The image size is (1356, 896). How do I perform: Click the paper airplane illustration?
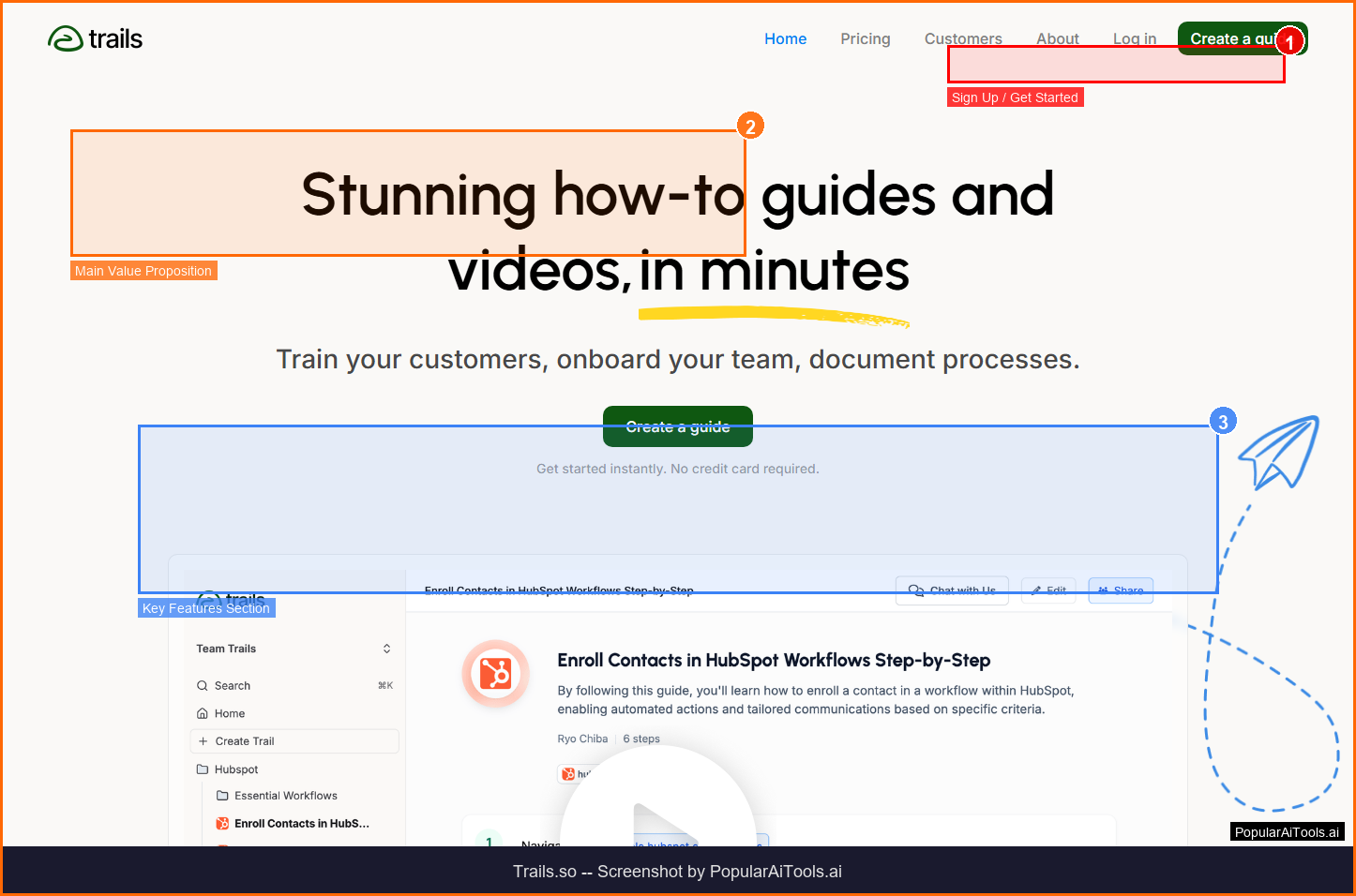[x=1278, y=453]
